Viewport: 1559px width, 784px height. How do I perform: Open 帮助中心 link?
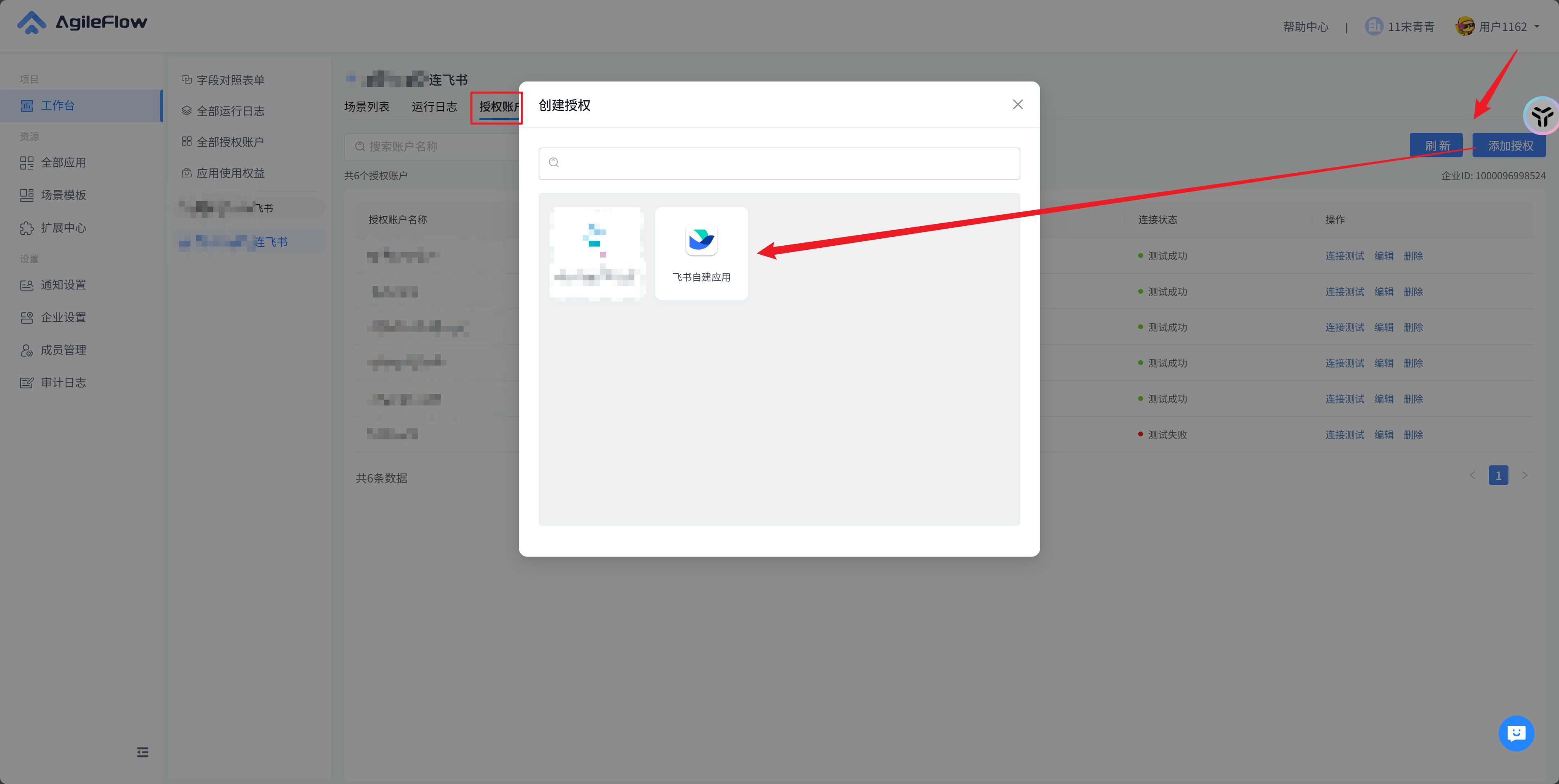(1305, 26)
